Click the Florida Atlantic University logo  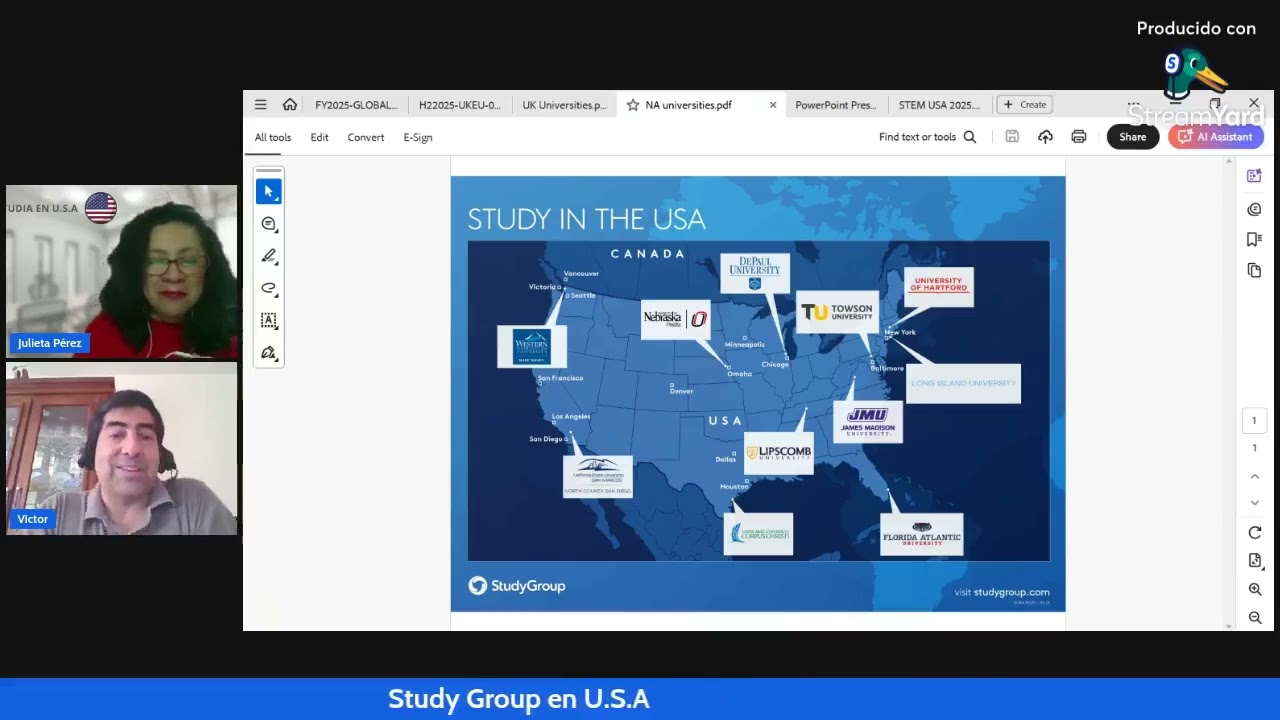(921, 535)
